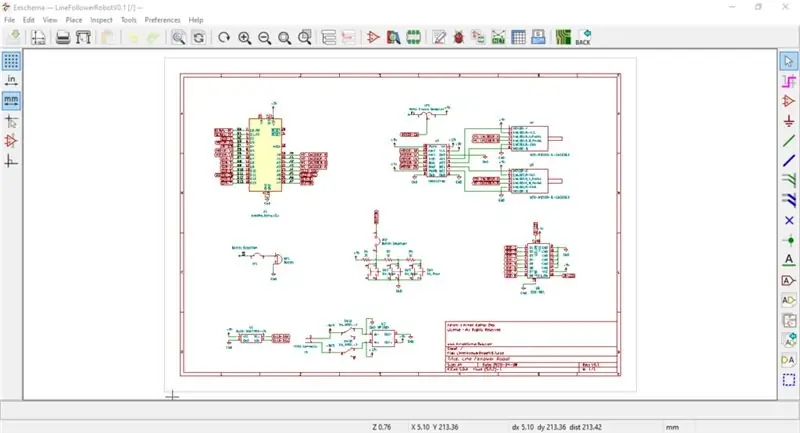This screenshot has width=800, height=433.
Task: Toggle show hidden pins
Action: click(11, 141)
